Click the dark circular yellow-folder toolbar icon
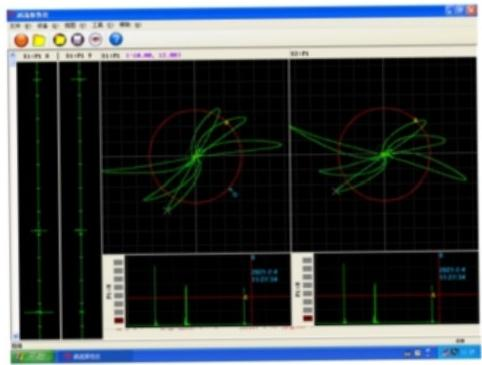Screen dimensions: 482x365 (60, 40)
